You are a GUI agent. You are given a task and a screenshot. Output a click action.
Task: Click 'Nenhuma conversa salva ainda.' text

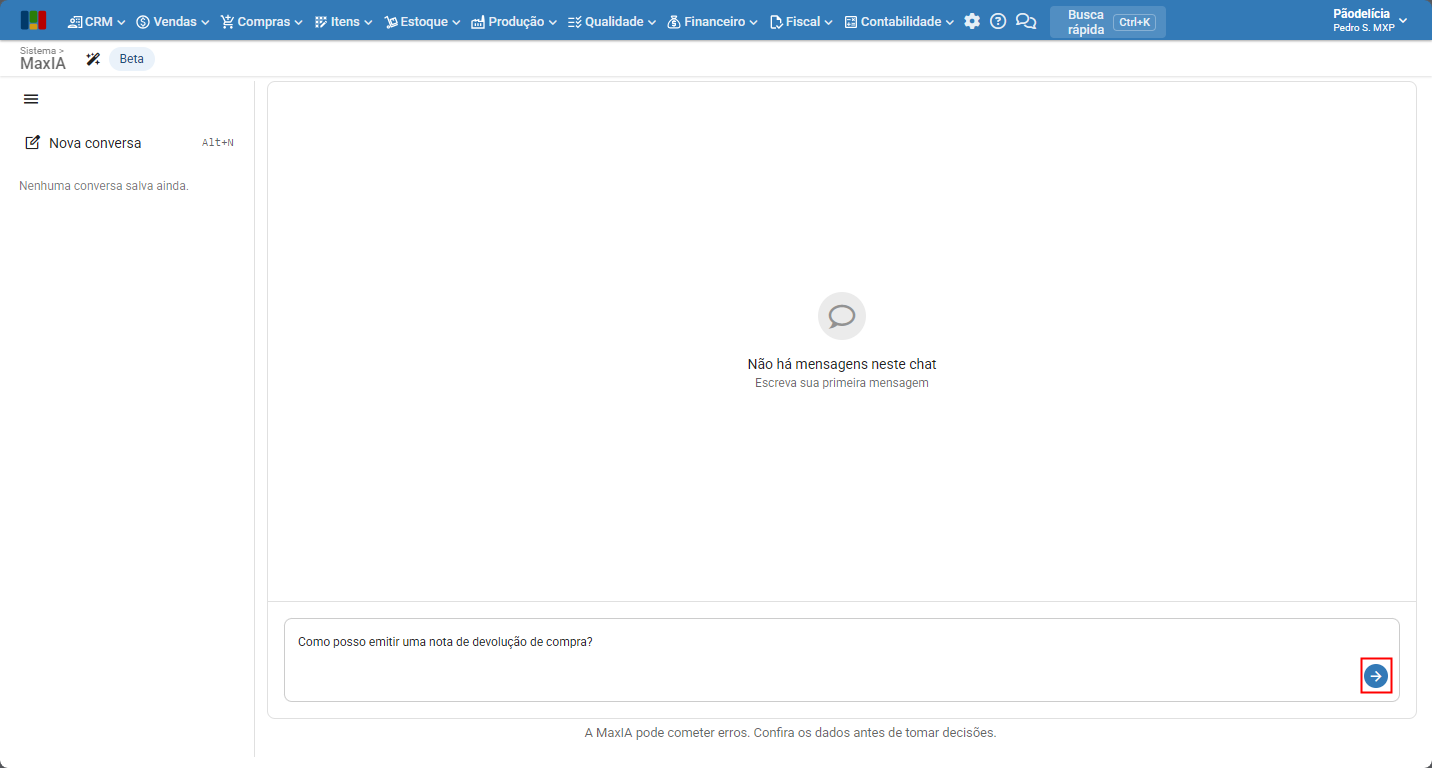point(104,186)
